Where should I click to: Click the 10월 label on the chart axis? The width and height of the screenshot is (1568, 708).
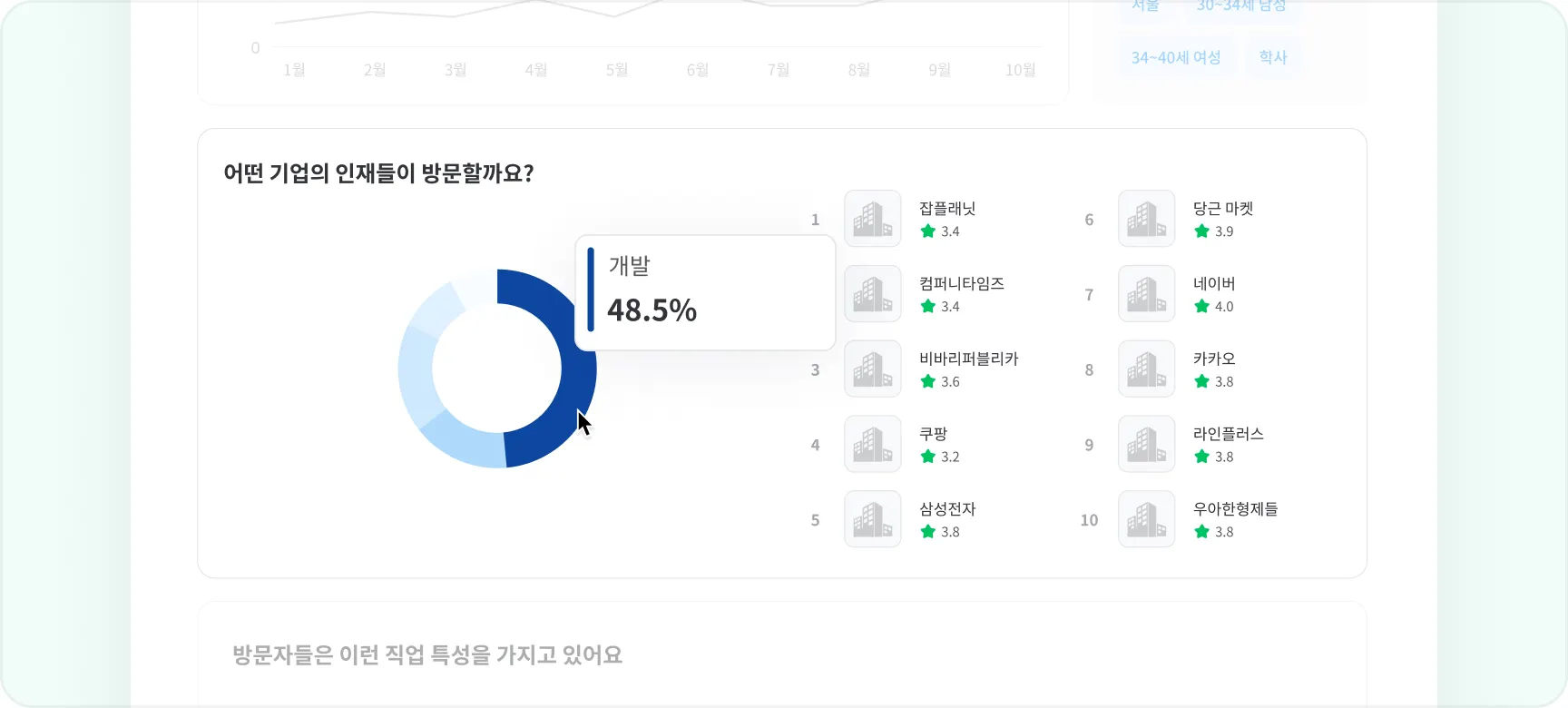[x=1020, y=70]
